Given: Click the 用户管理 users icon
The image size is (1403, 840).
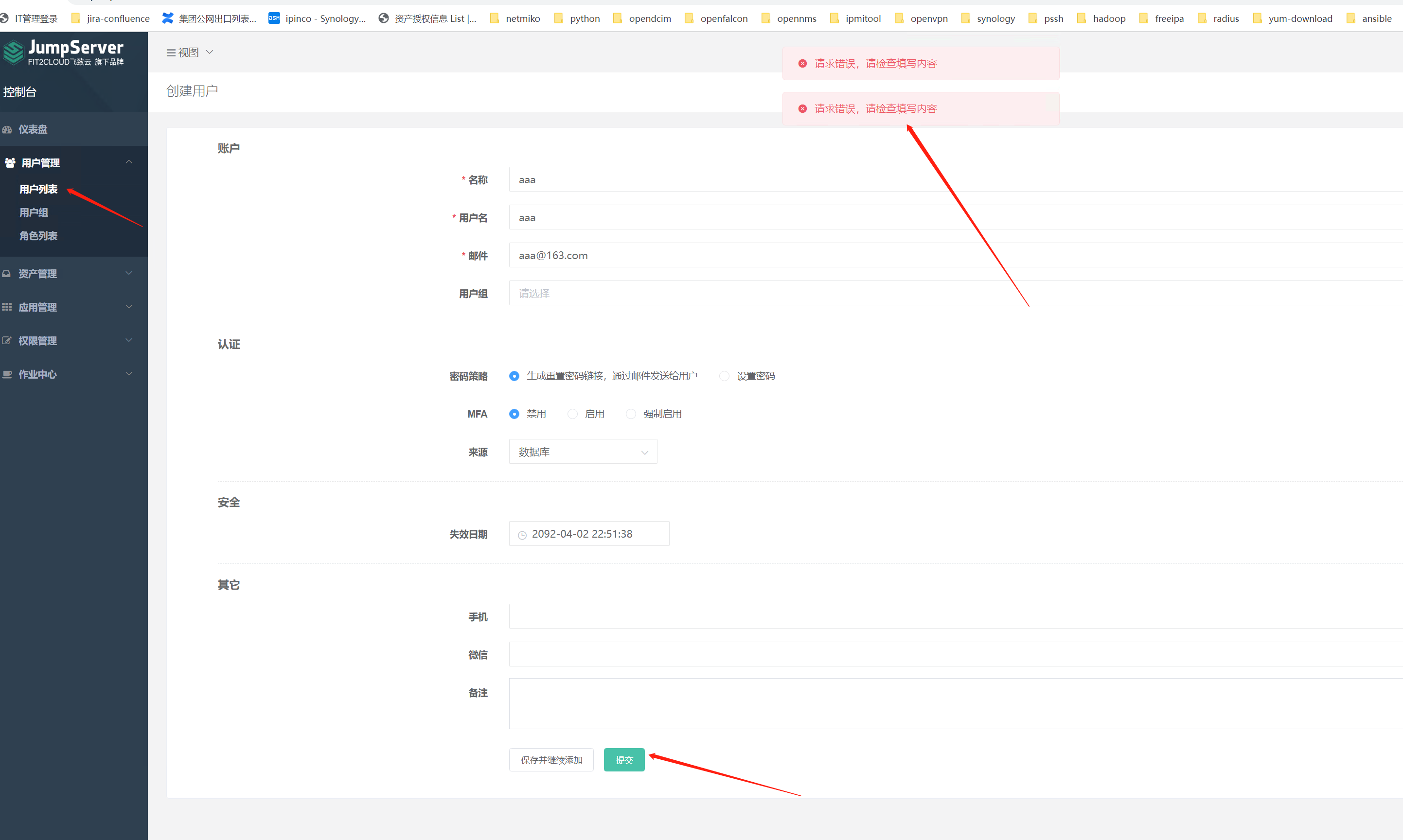Looking at the screenshot, I should [10, 163].
